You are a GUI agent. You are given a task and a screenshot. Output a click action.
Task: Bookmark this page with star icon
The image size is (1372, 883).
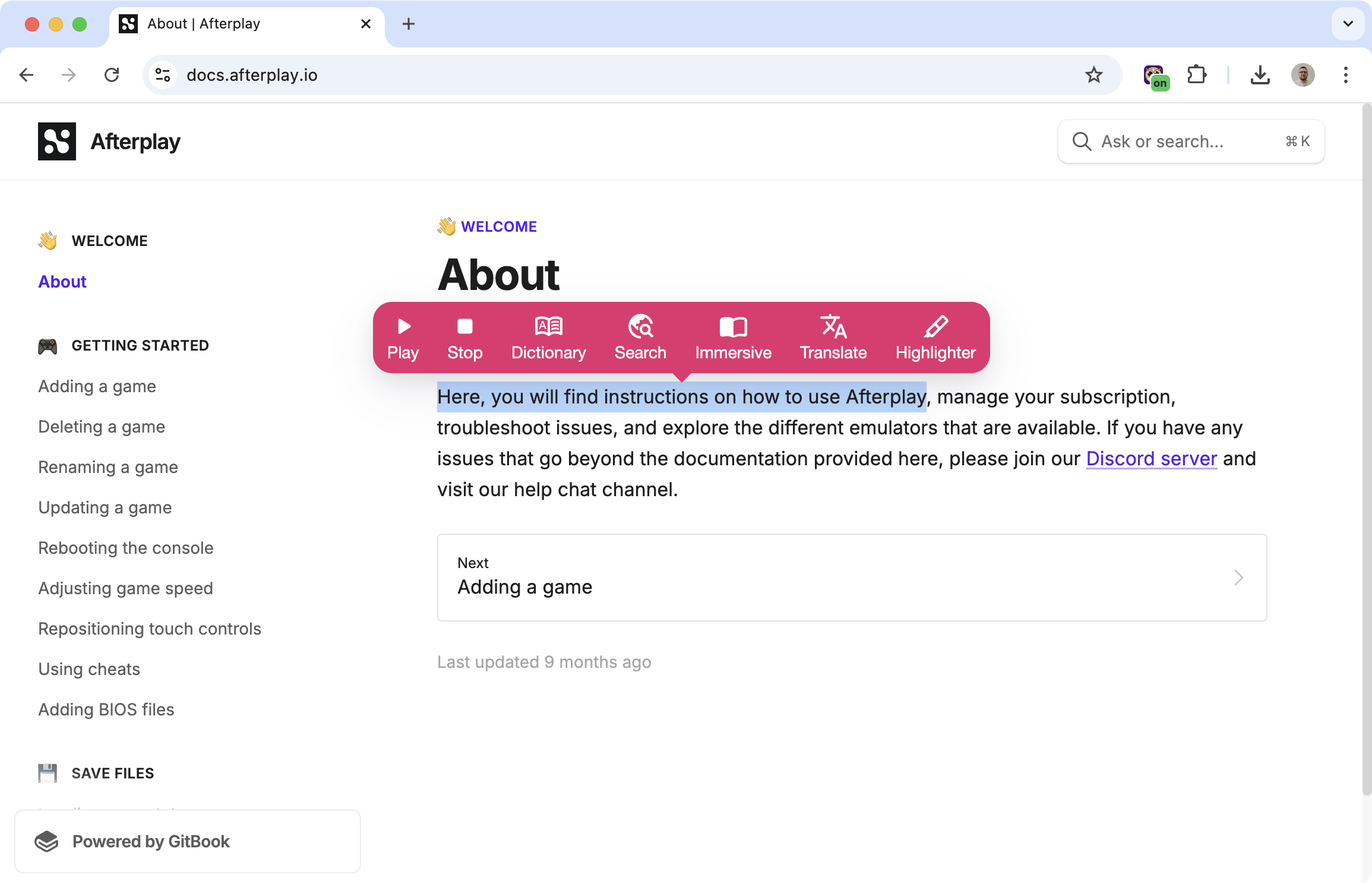pyautogui.click(x=1093, y=75)
